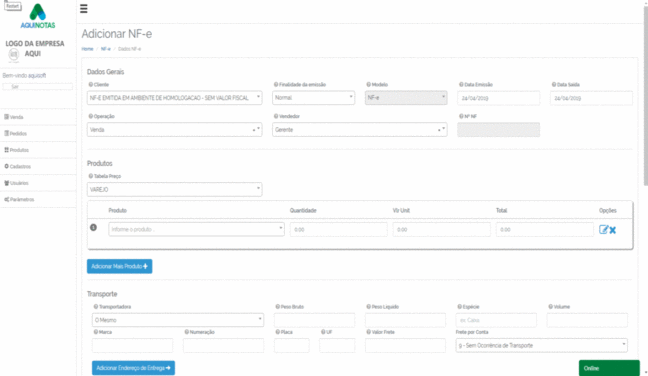Click the edit product icon
Screen dimensions: 648x376
604,230
